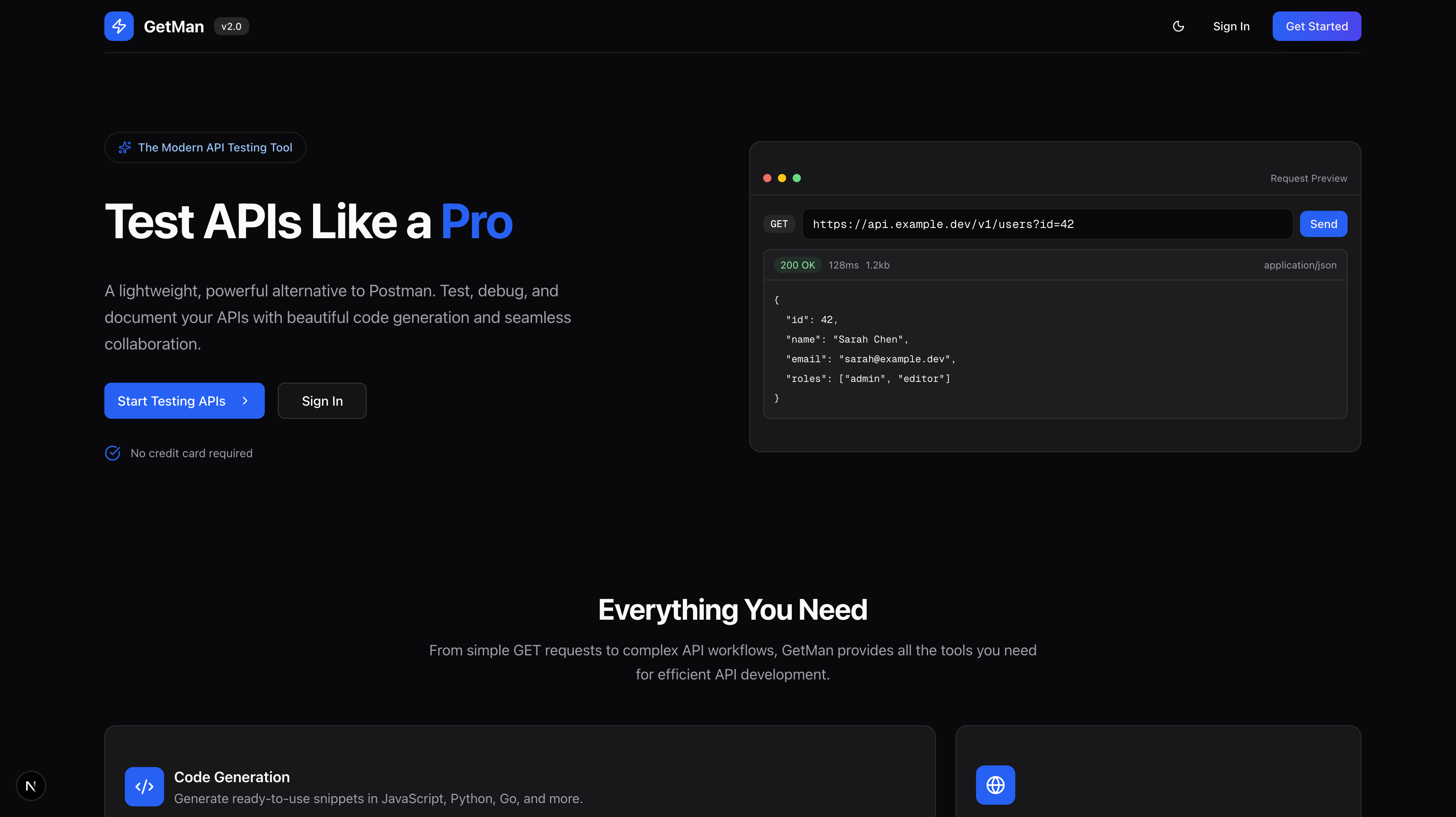The height and width of the screenshot is (817, 1456).
Task: Click the hero Sign In button
Action: pyautogui.click(x=322, y=401)
